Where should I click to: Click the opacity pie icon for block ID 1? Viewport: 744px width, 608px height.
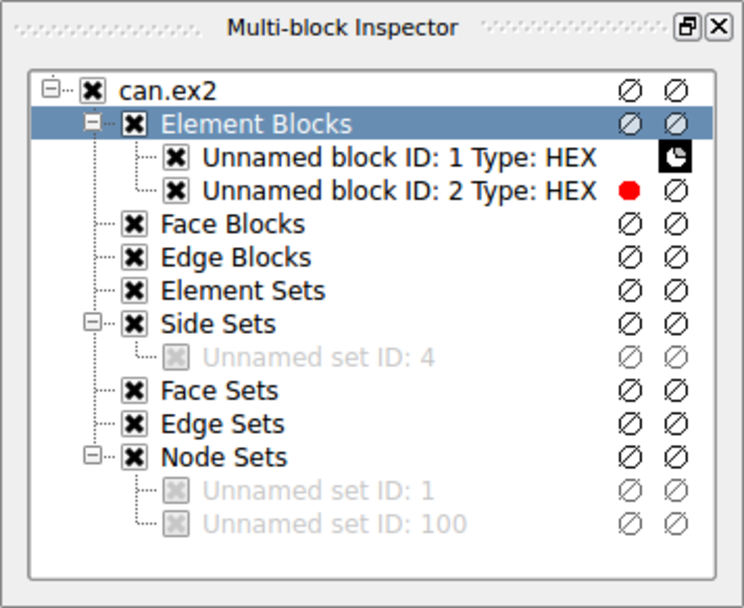pos(676,157)
